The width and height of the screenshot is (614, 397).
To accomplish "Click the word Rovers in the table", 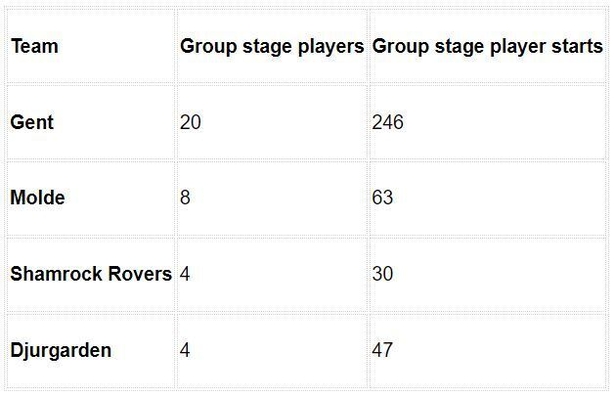I will [x=140, y=274].
